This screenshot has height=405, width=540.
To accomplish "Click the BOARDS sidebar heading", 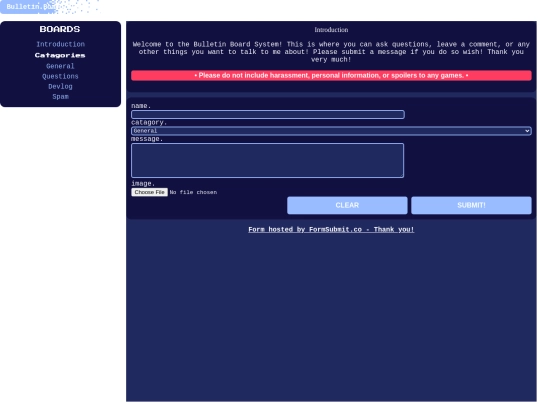I will point(60,29).
